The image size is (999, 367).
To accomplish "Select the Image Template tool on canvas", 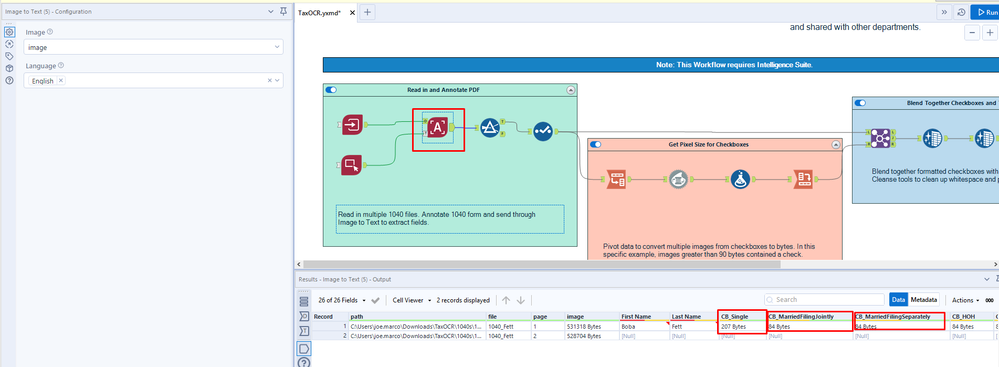I will (x=352, y=165).
